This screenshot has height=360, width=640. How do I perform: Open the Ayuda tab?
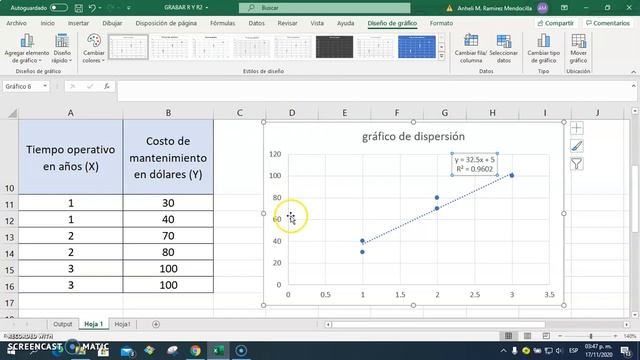coord(345,23)
